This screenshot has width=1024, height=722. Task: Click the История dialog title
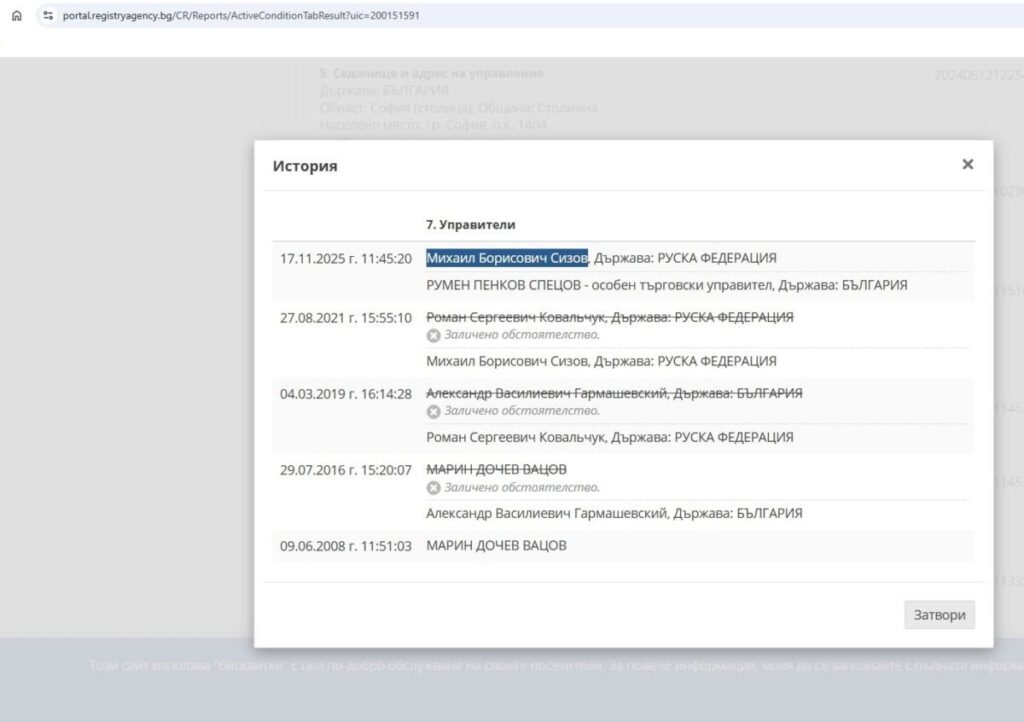[305, 166]
